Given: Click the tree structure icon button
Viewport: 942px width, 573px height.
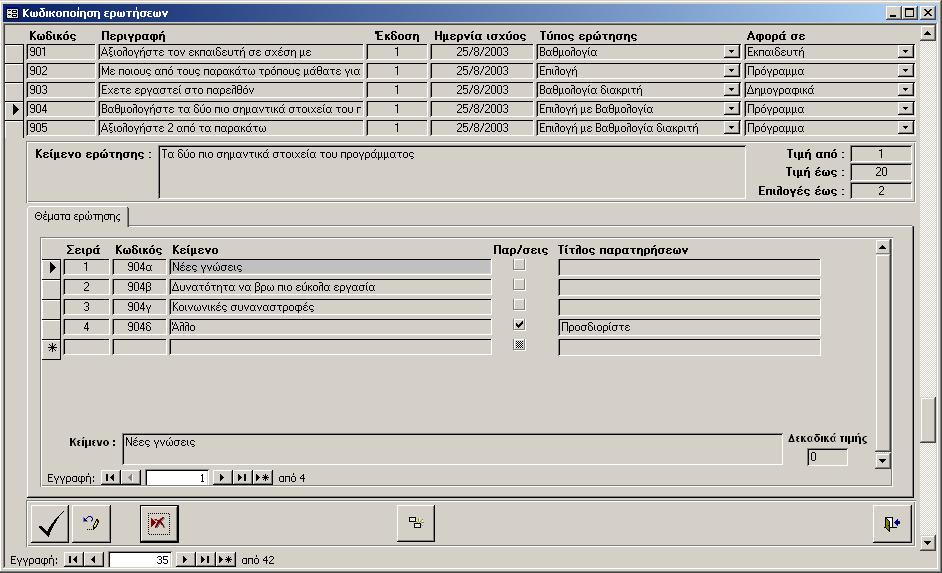Looking at the screenshot, I should [416, 523].
